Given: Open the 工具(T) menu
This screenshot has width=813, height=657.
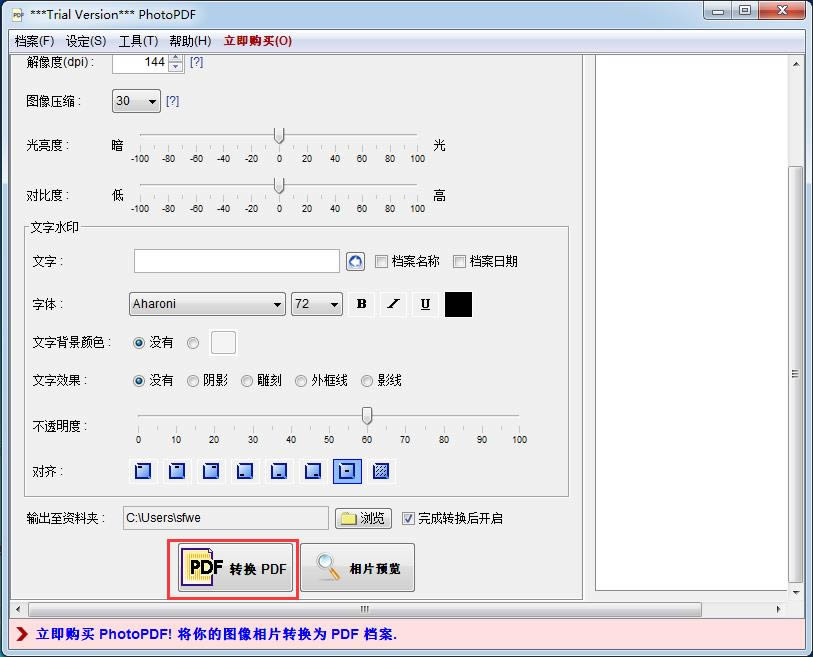Looking at the screenshot, I should (138, 41).
